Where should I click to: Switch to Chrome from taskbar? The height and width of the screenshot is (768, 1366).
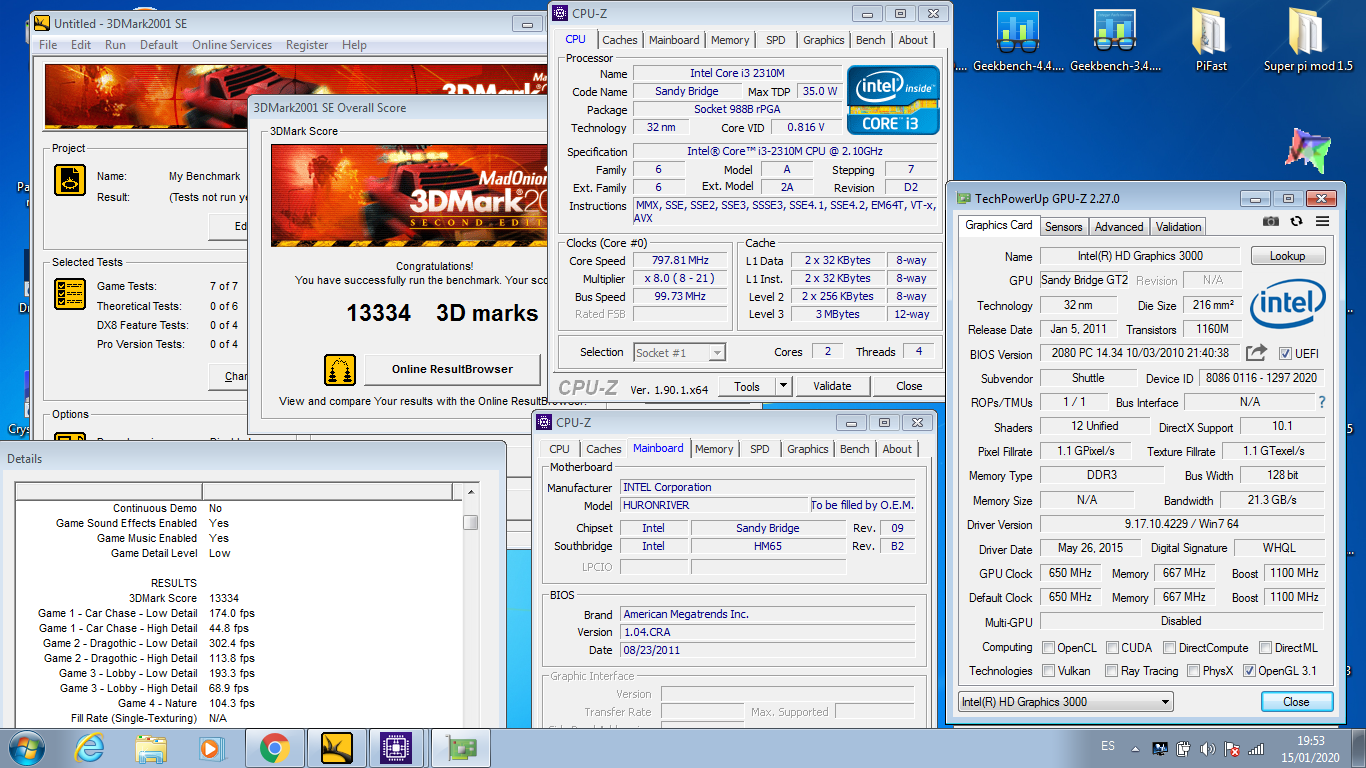(x=274, y=748)
